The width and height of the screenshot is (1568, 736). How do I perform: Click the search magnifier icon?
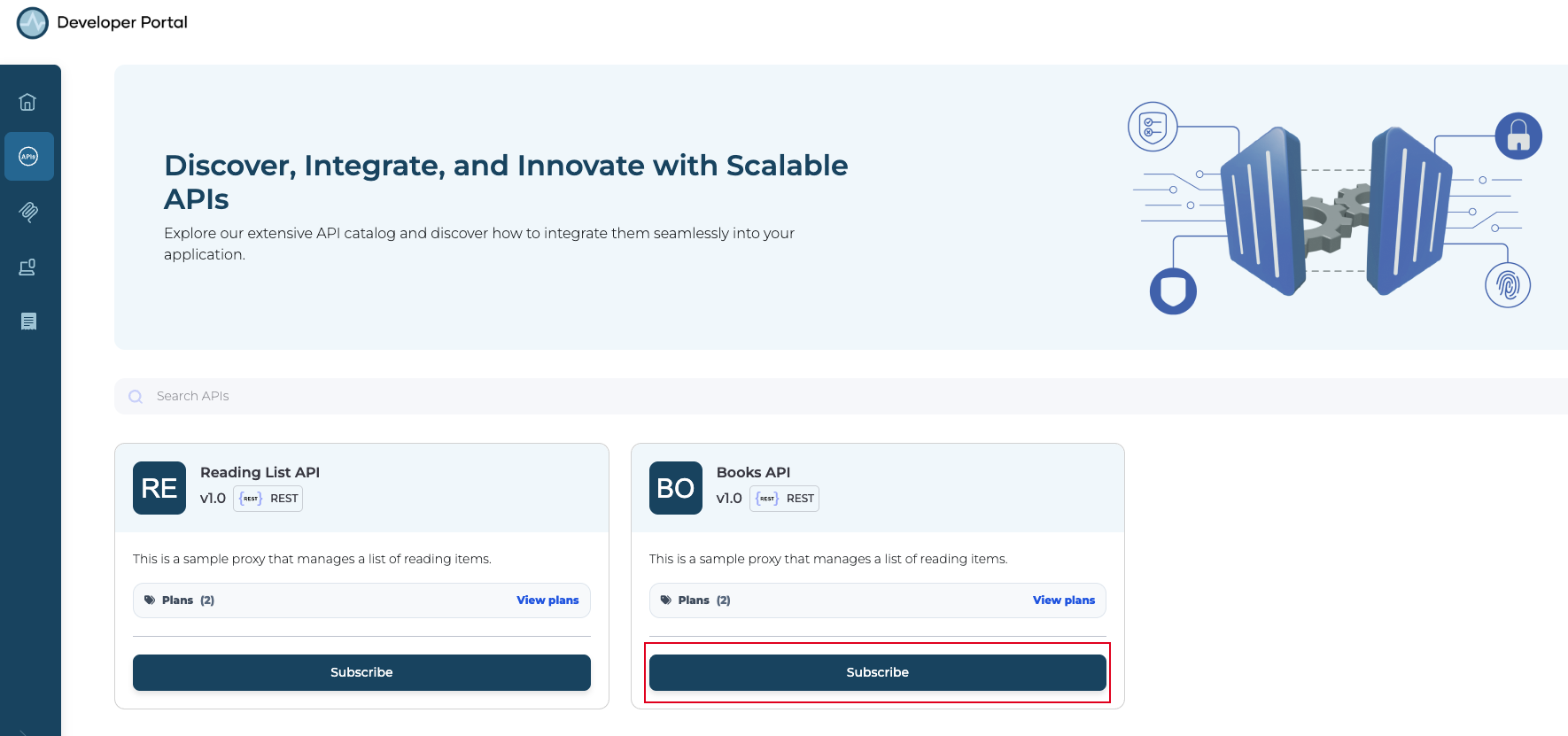tap(136, 397)
